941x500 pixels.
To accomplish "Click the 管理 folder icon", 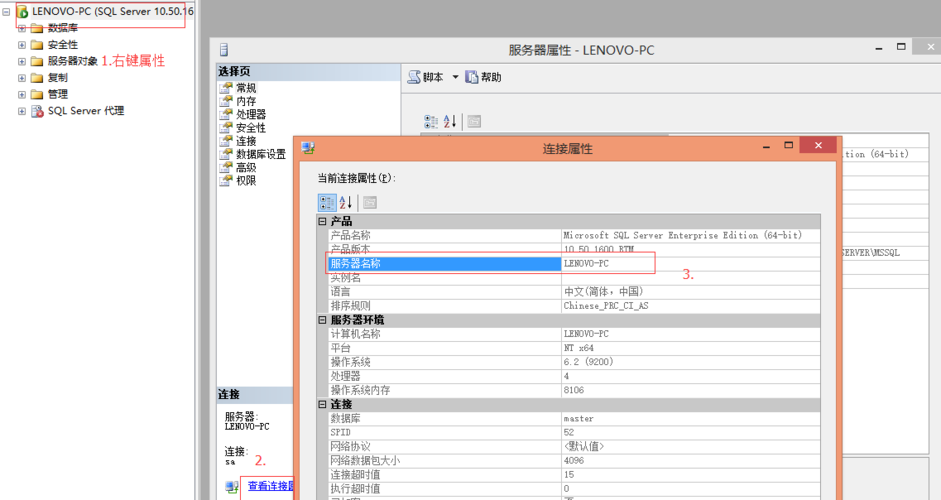I will pyautogui.click(x=37, y=94).
